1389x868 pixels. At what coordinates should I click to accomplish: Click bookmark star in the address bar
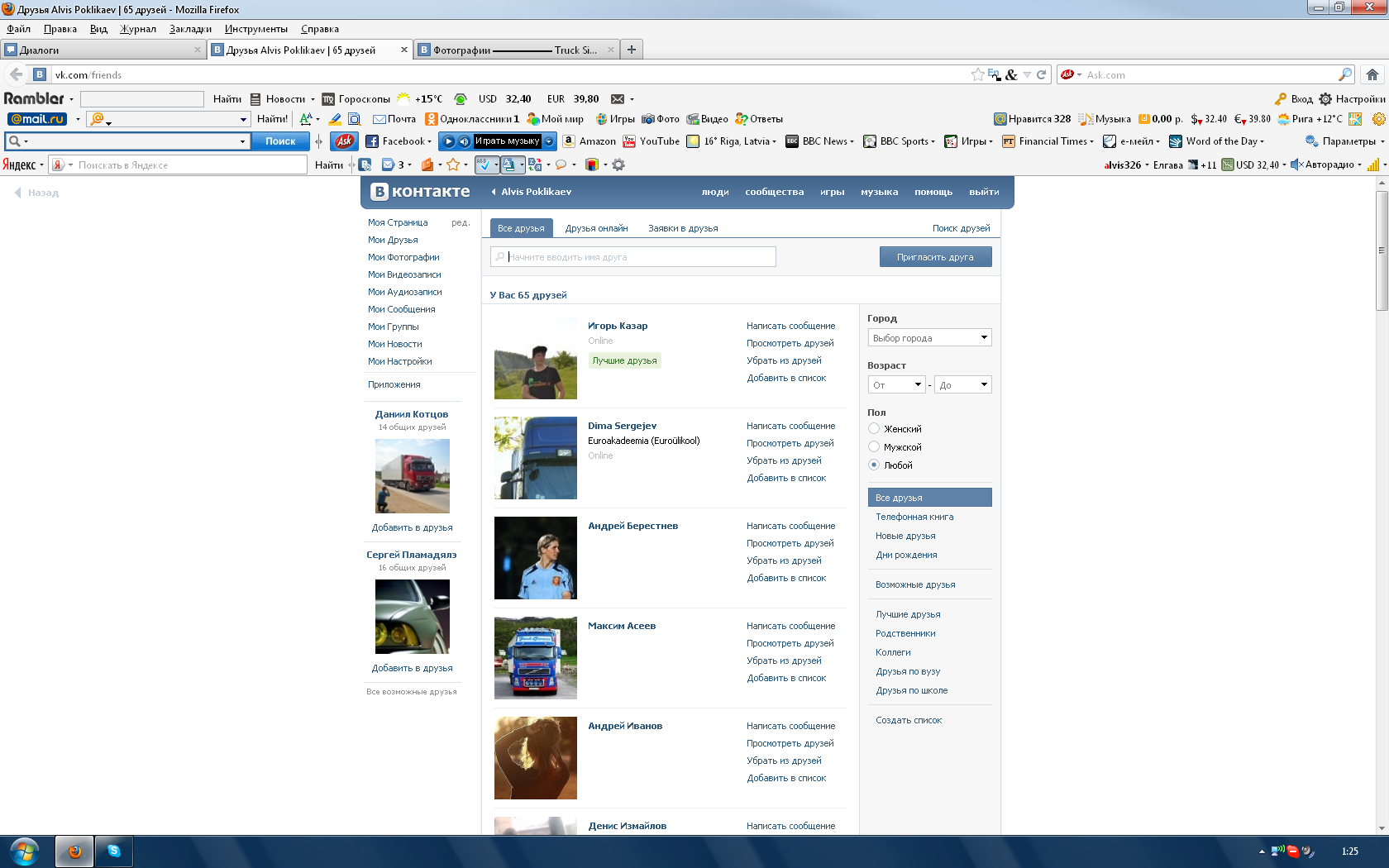(x=978, y=74)
